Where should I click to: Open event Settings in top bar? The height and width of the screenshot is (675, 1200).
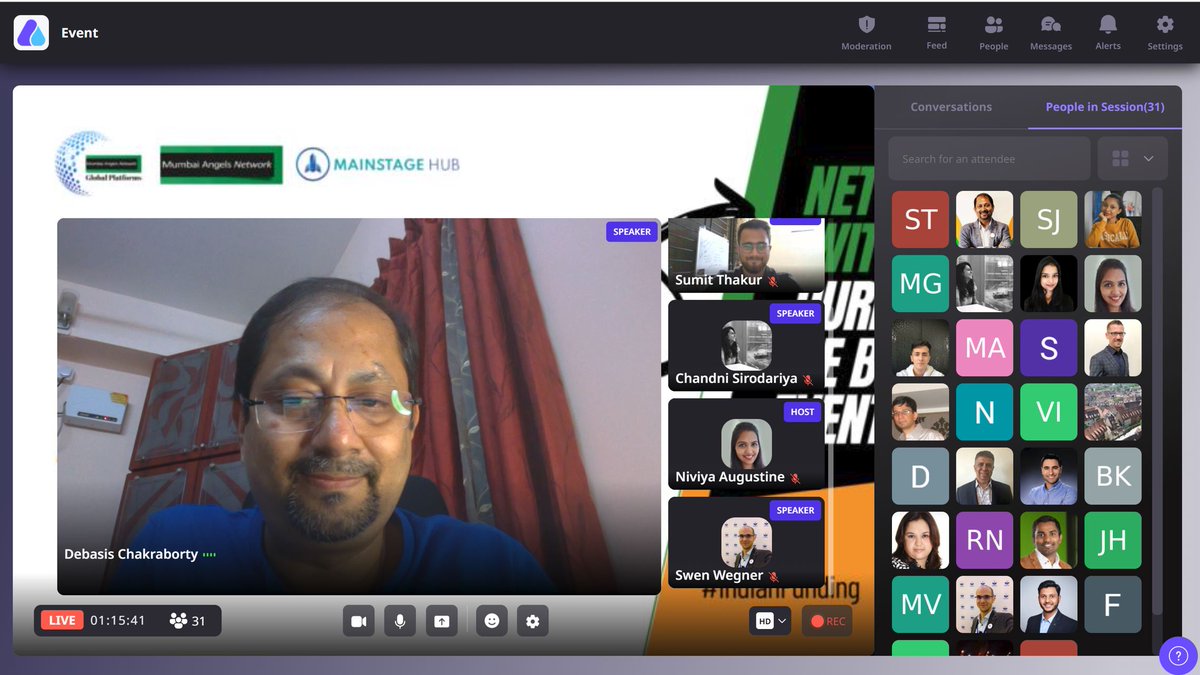1165,32
